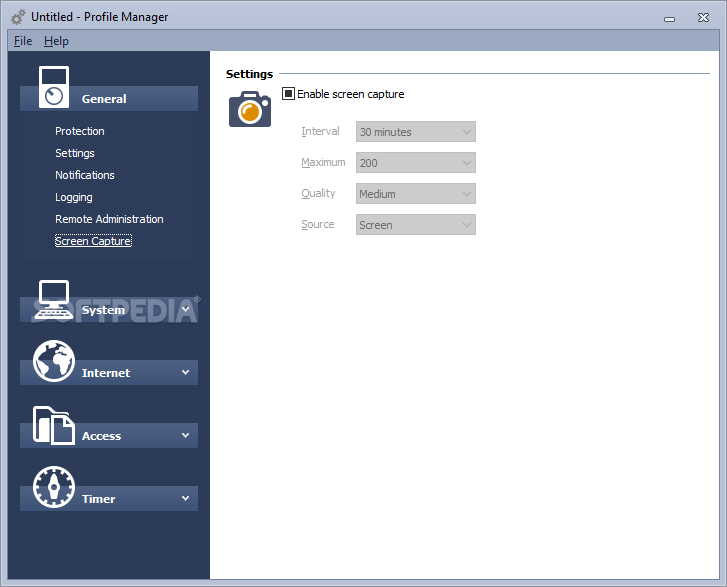Screen dimensions: 727x587
Task: Click the Maximum label
Action: pyautogui.click(x=323, y=162)
